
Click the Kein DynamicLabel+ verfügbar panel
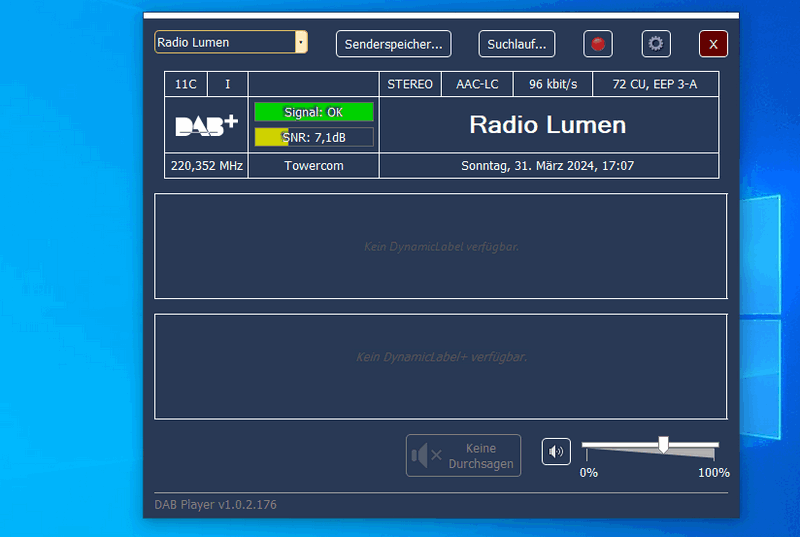[x=441, y=367]
